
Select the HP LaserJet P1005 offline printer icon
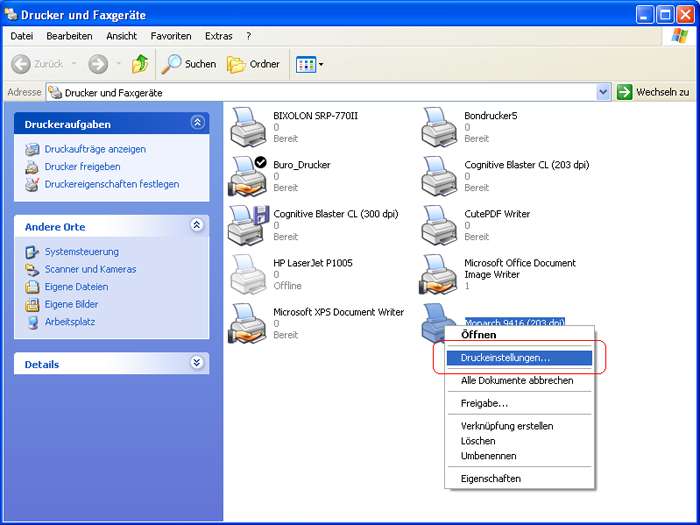pos(248,274)
